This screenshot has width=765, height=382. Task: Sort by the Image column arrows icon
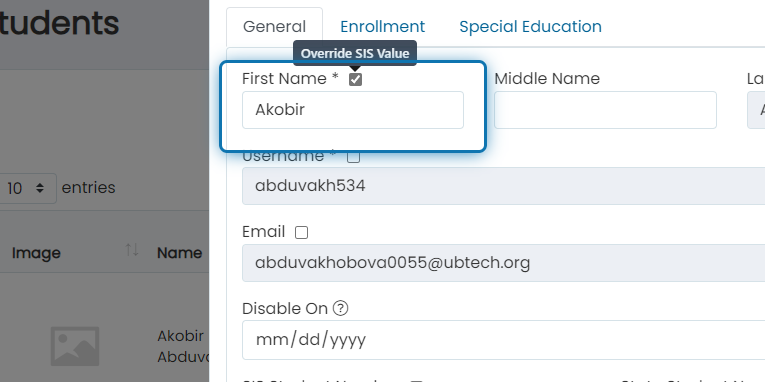click(132, 251)
